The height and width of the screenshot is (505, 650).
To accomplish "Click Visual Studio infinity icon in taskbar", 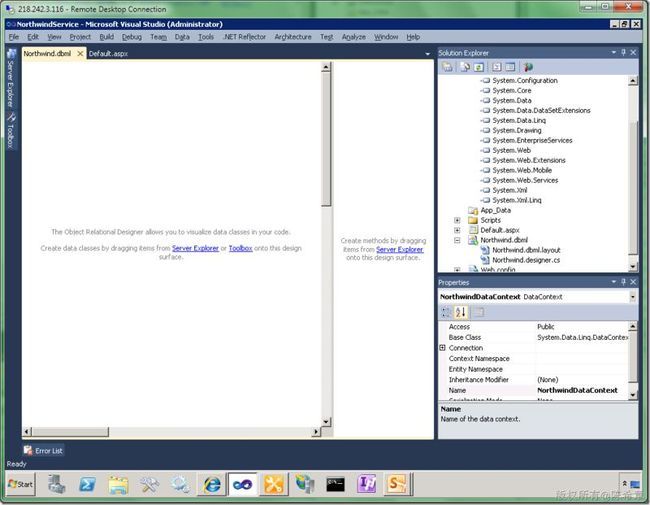I will [x=243, y=484].
